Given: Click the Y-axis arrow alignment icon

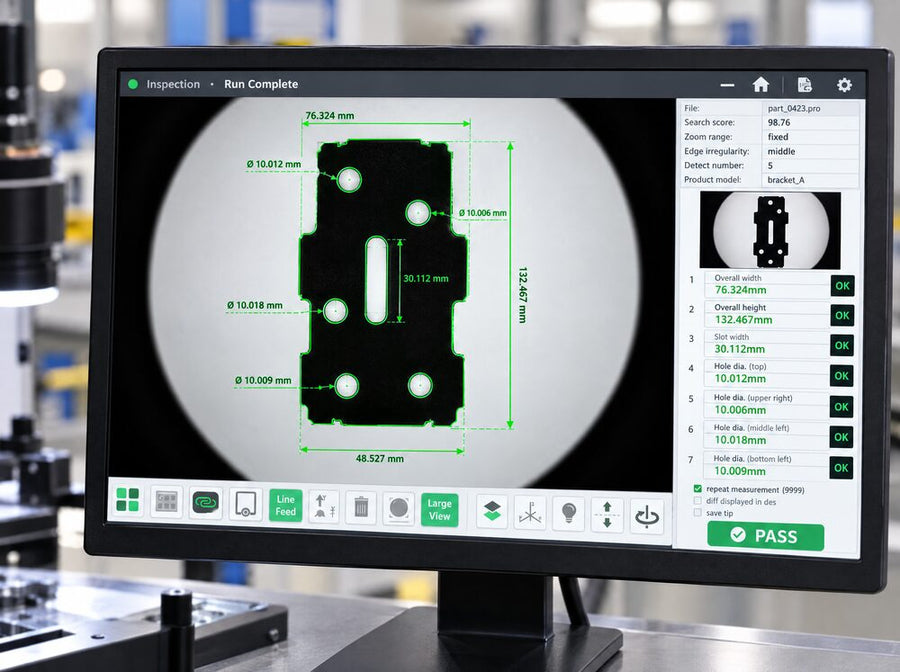Looking at the screenshot, I should [x=324, y=507].
